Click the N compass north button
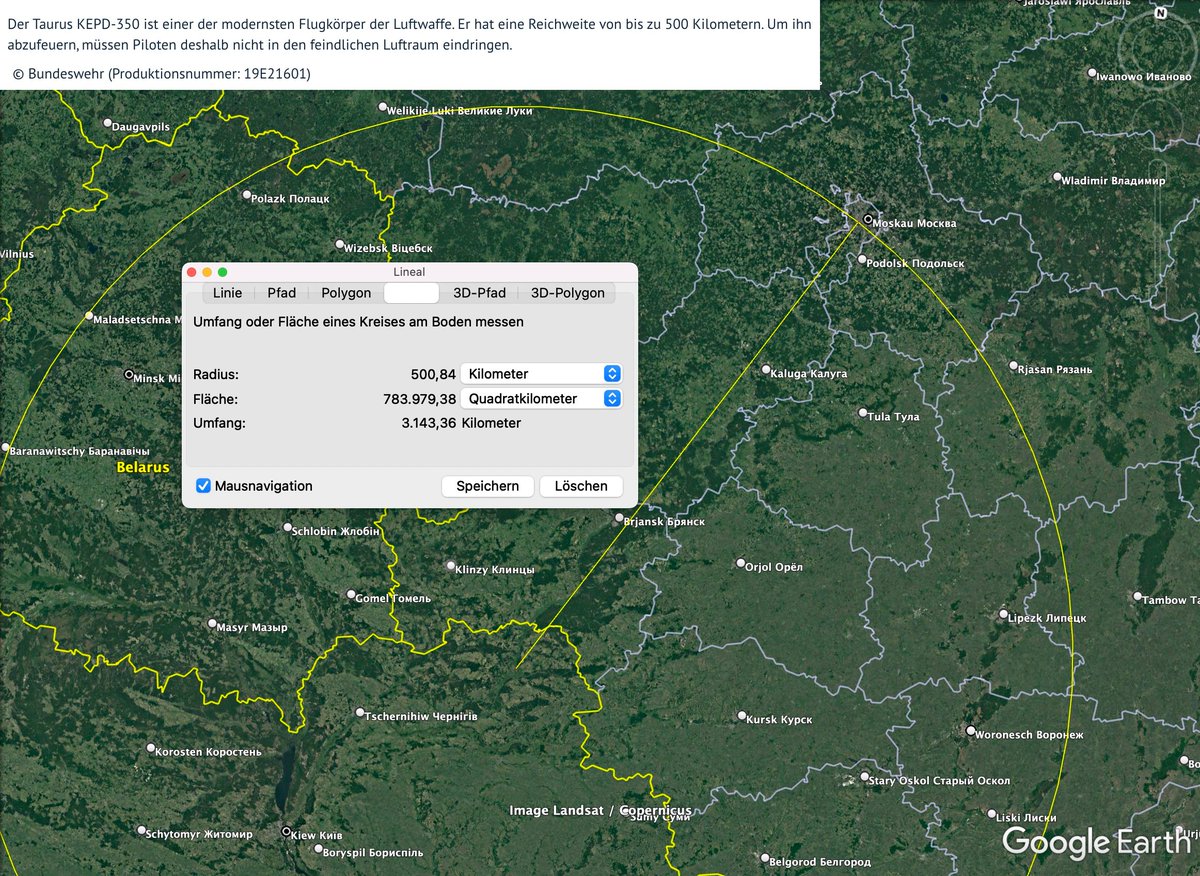Viewport: 1200px width, 876px height. [1160, 14]
